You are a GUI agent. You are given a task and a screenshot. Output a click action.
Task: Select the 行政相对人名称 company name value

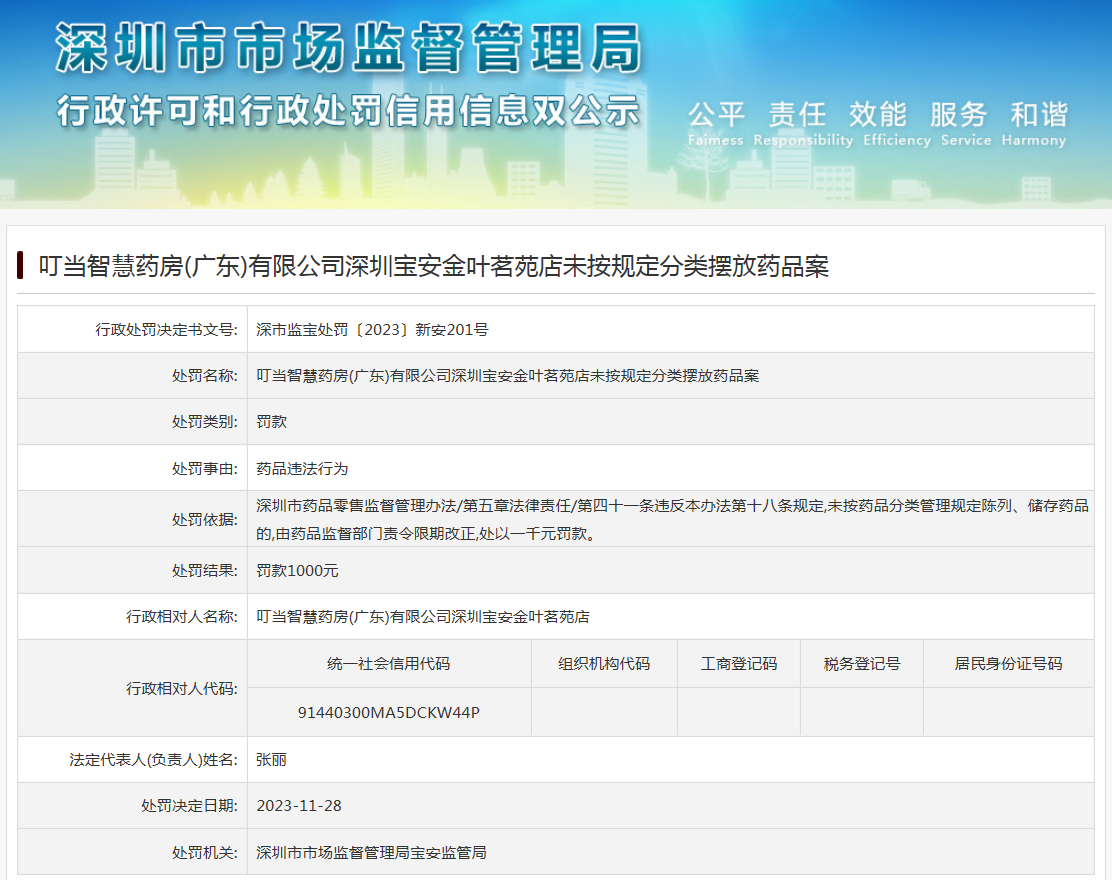point(423,617)
